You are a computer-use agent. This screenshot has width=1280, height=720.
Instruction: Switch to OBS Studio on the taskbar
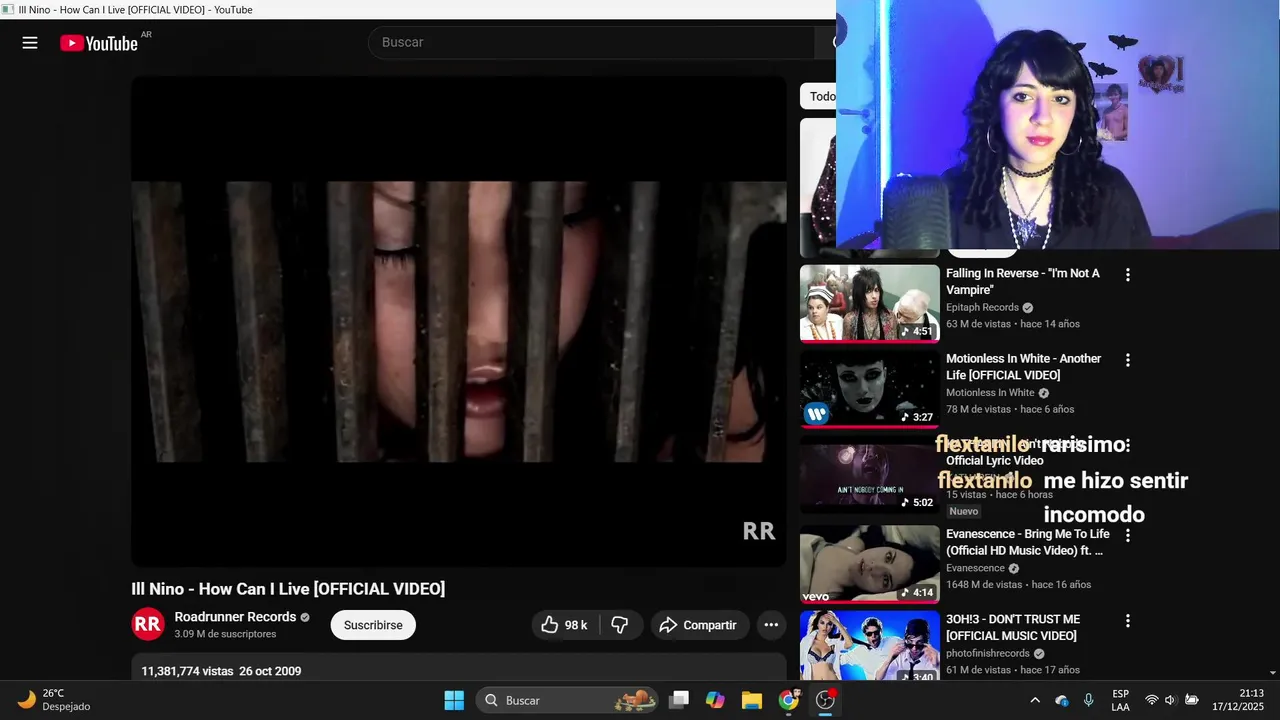825,700
